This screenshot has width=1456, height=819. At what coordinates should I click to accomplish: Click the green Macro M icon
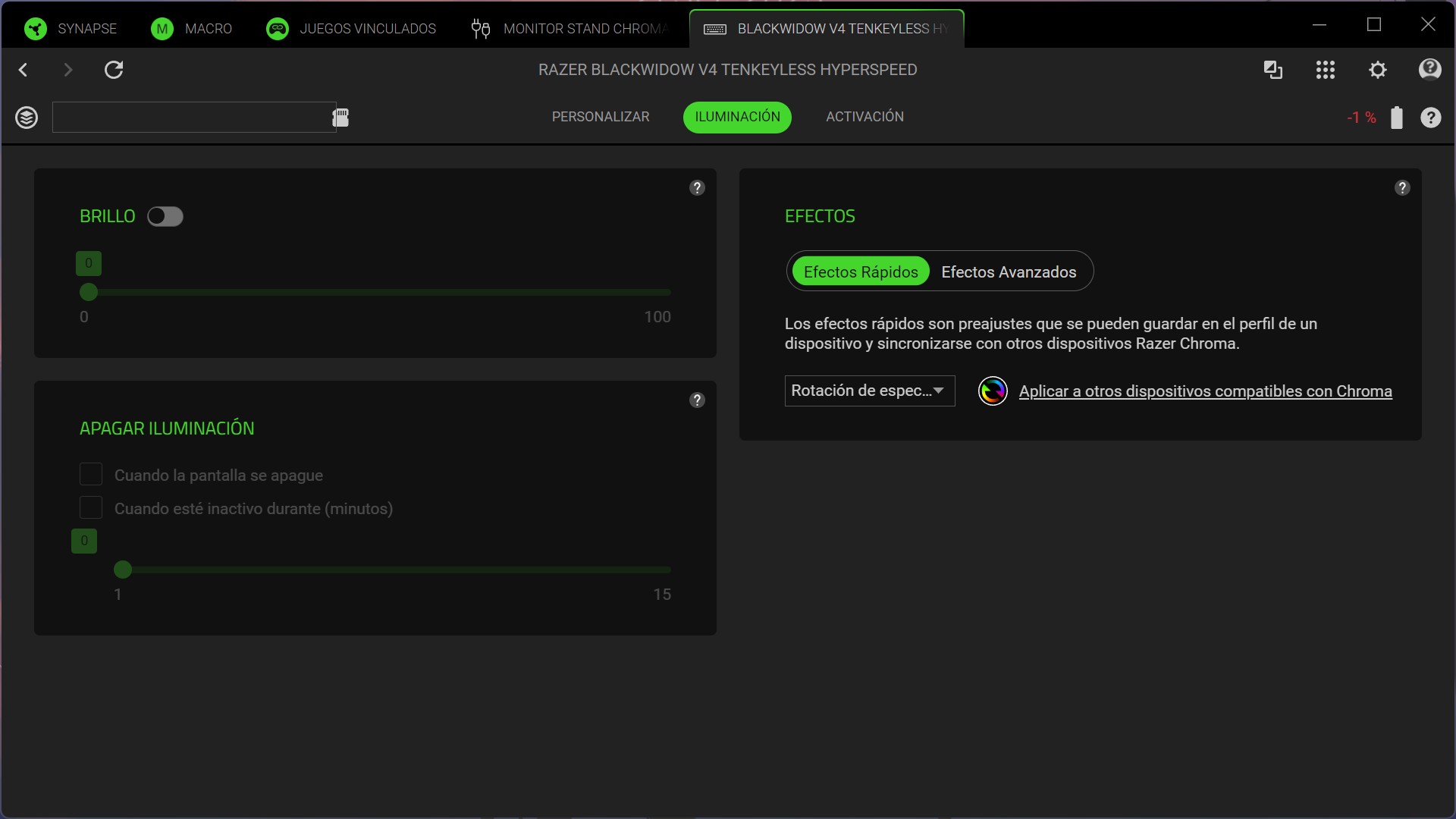point(162,29)
